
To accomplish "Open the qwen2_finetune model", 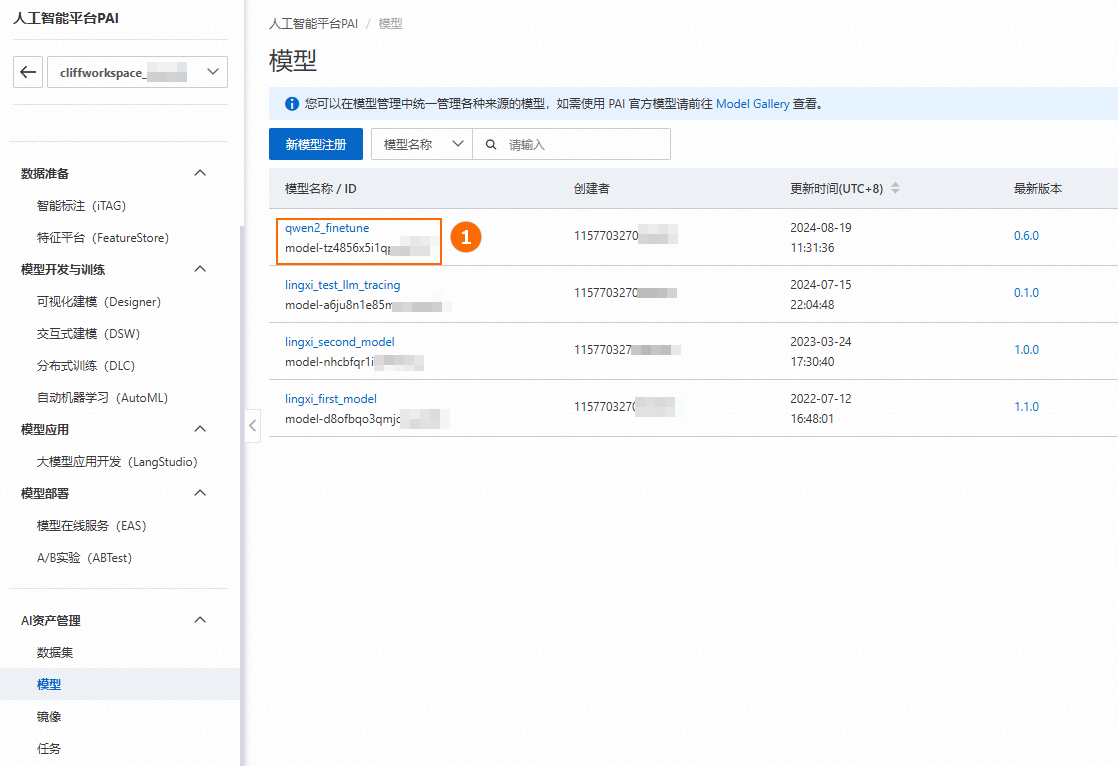I will point(327,228).
